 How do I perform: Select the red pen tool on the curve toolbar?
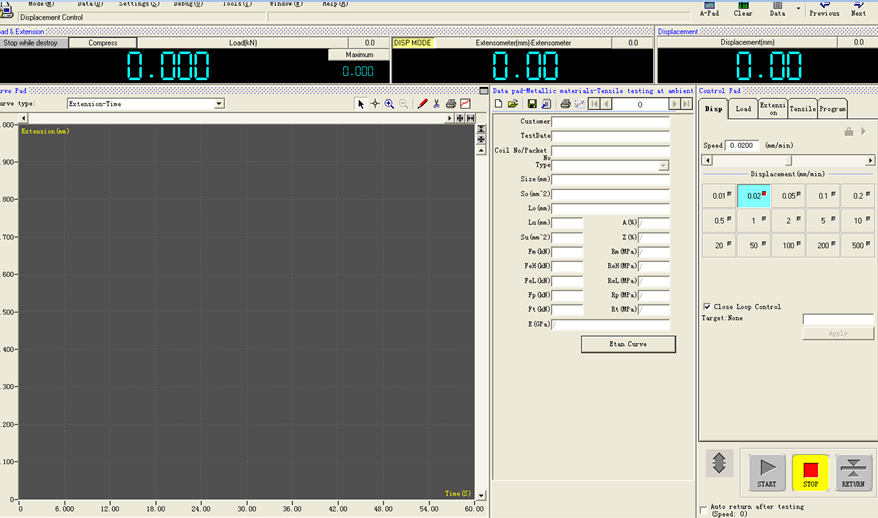tap(422, 104)
